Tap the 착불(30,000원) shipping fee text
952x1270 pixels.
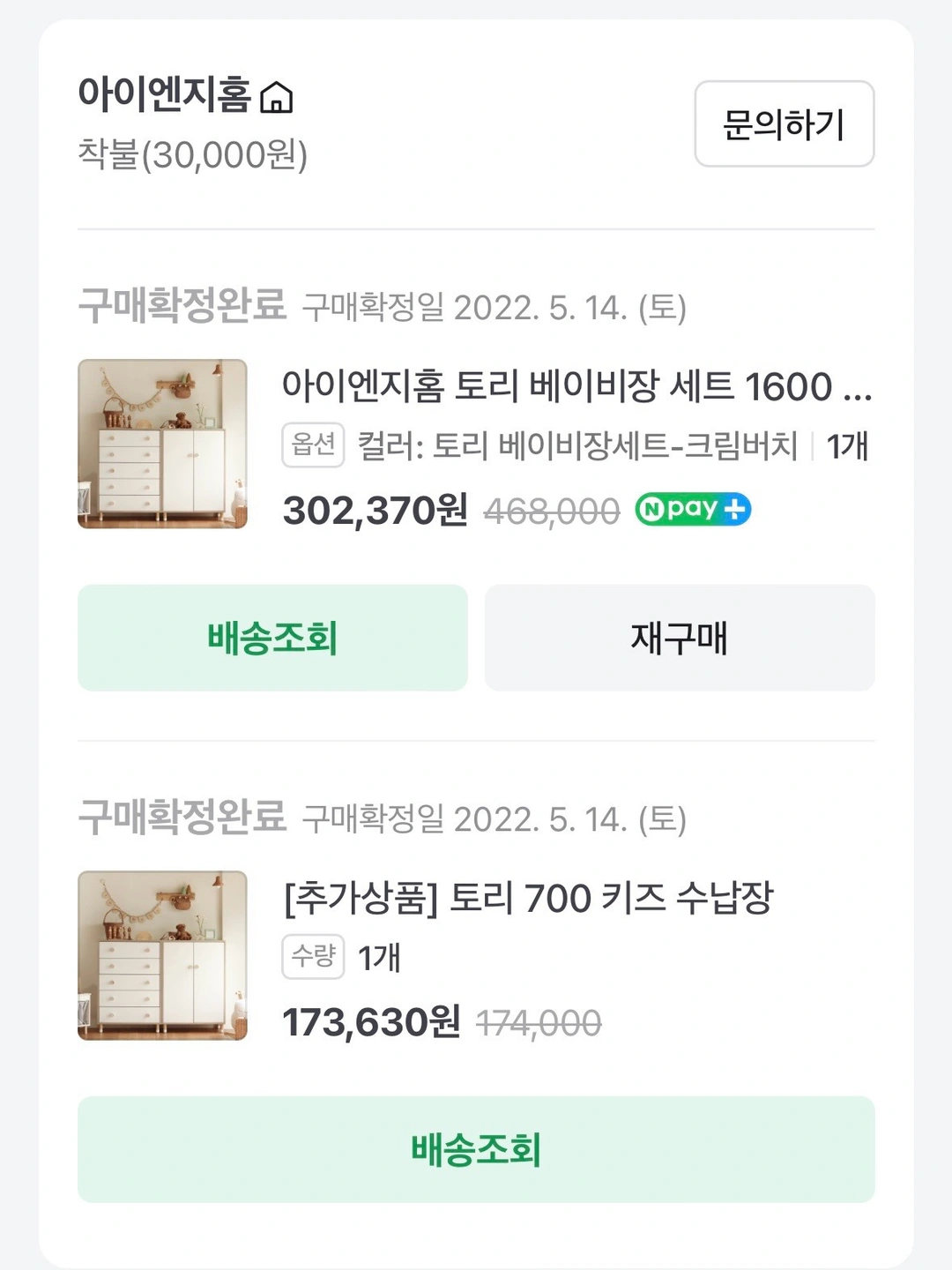[193, 155]
